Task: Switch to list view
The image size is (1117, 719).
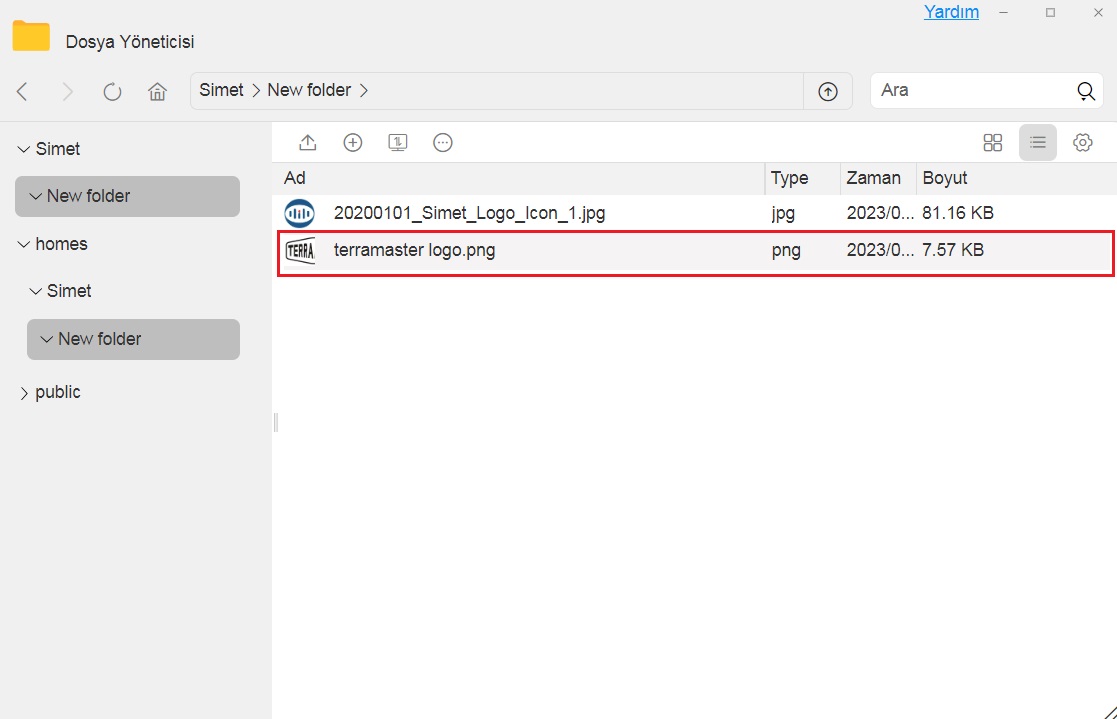Action: click(1038, 143)
